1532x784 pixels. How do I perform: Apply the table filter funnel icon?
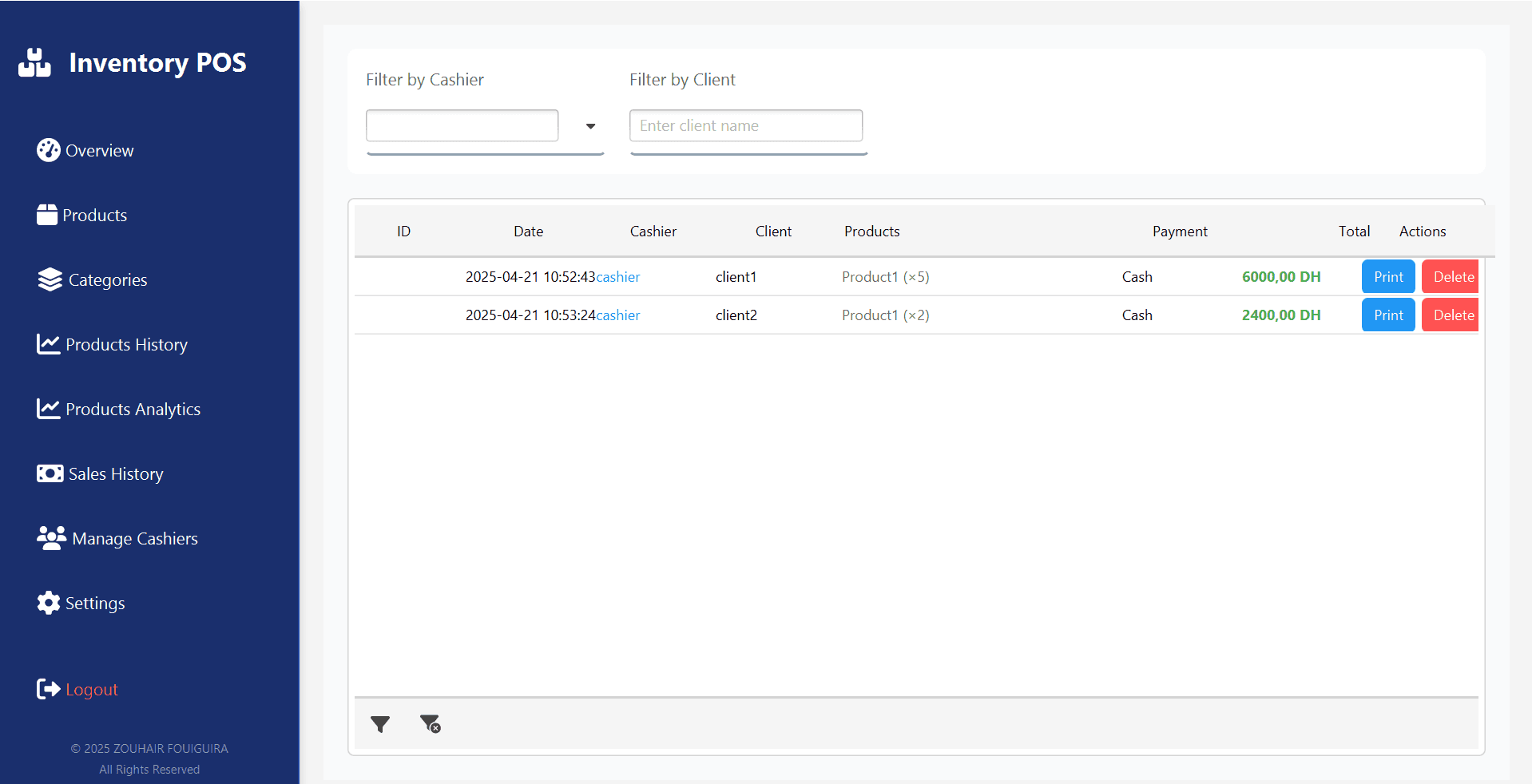pyautogui.click(x=380, y=724)
